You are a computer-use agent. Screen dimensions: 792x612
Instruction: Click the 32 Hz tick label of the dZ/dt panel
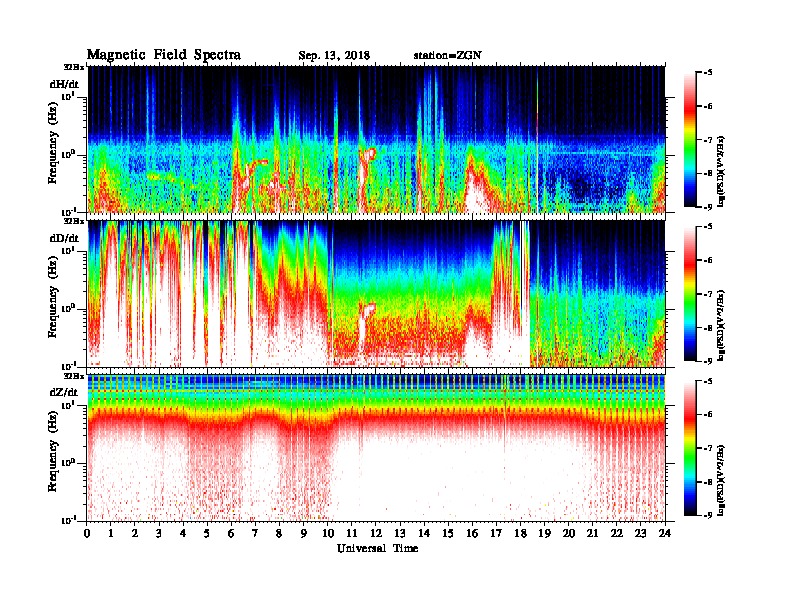point(74,376)
